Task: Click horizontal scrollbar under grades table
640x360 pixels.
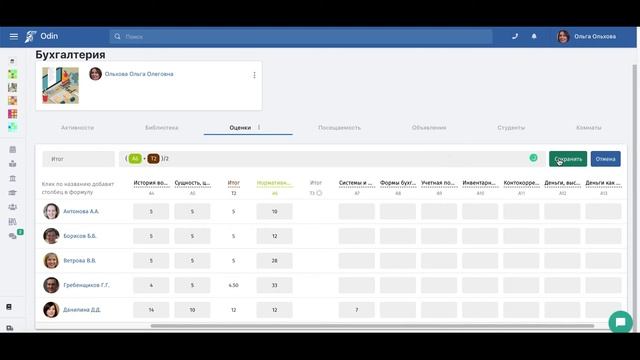Action: point(372,326)
